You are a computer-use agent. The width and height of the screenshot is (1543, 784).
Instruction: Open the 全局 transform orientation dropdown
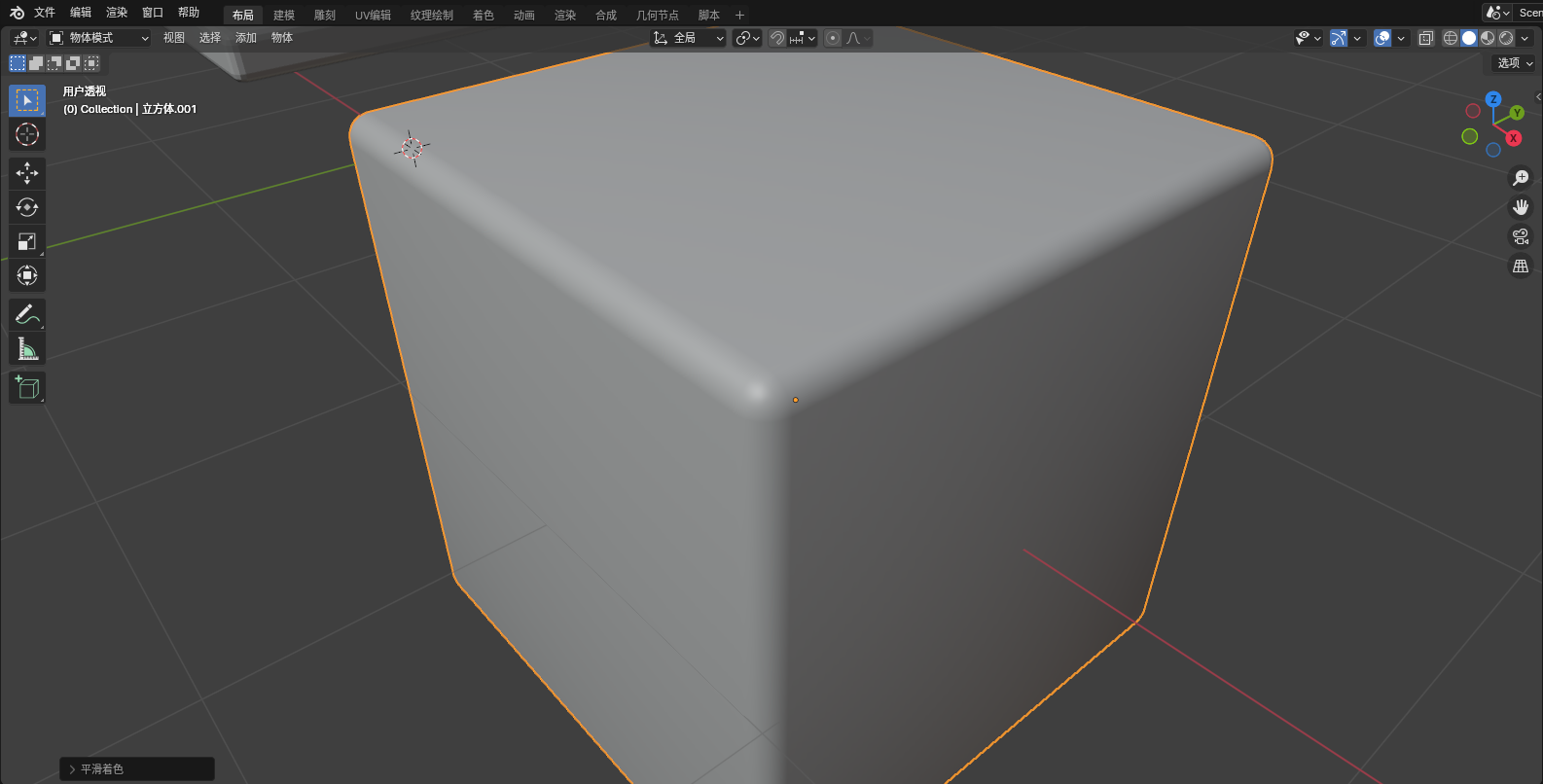(x=689, y=38)
